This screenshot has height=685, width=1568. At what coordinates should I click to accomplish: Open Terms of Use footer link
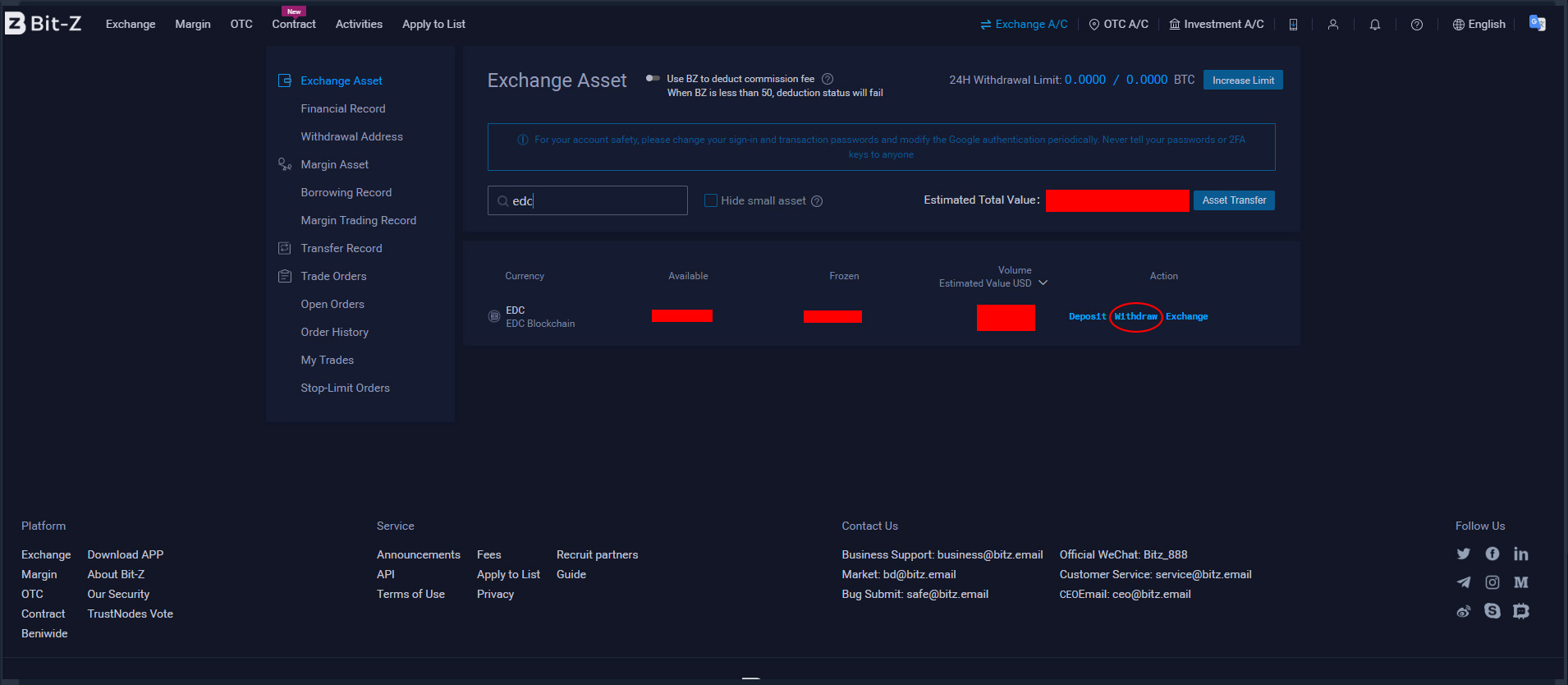point(410,594)
